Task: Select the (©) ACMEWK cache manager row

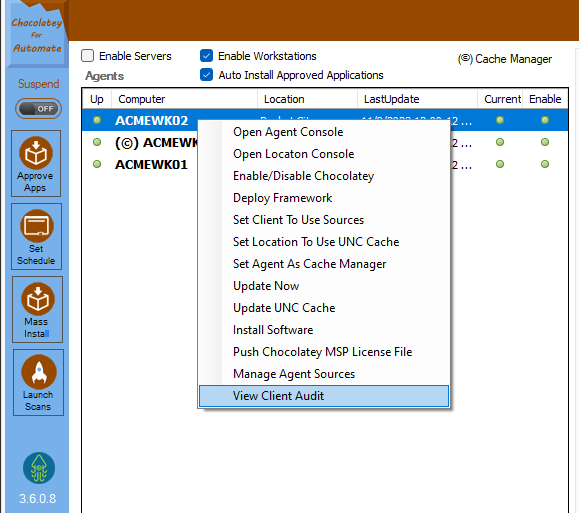Action: point(325,142)
